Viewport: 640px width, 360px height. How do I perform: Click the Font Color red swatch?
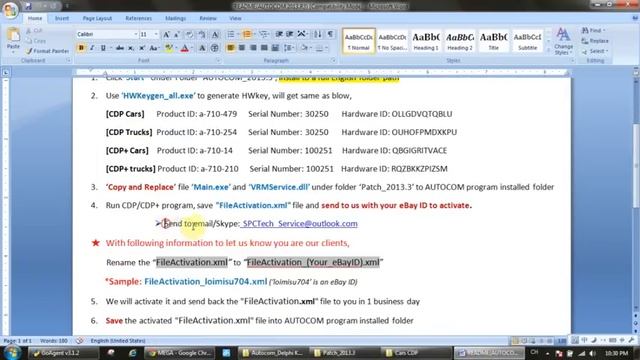pyautogui.click(x=184, y=48)
